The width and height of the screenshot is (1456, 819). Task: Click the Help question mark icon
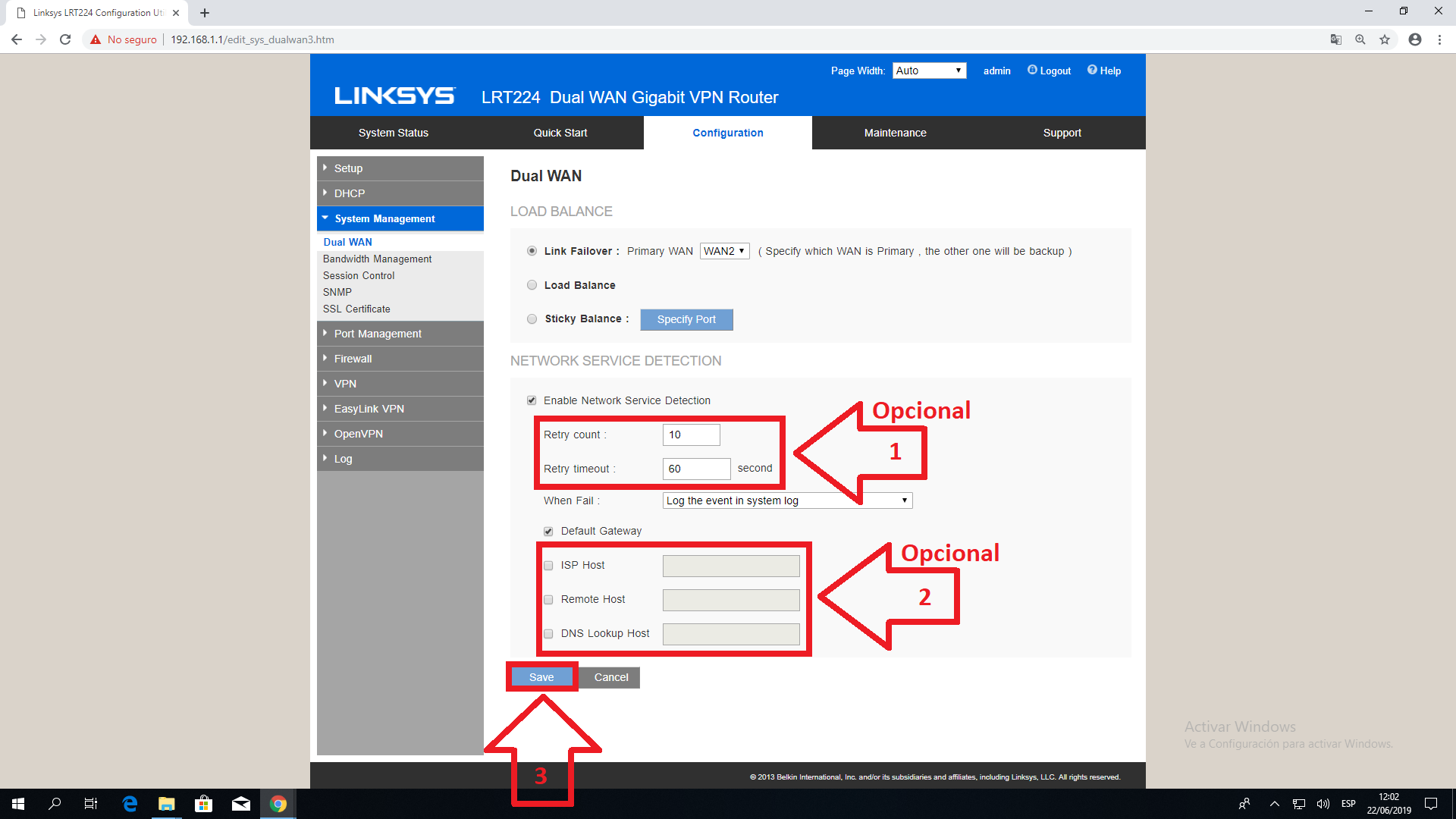pyautogui.click(x=1092, y=70)
